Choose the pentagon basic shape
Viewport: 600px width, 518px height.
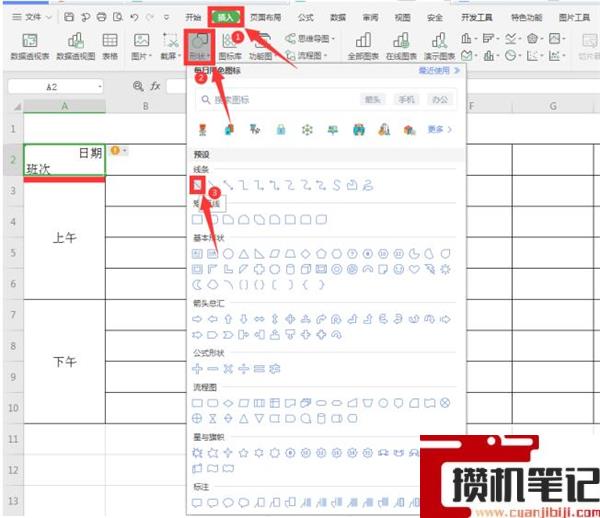click(321, 254)
